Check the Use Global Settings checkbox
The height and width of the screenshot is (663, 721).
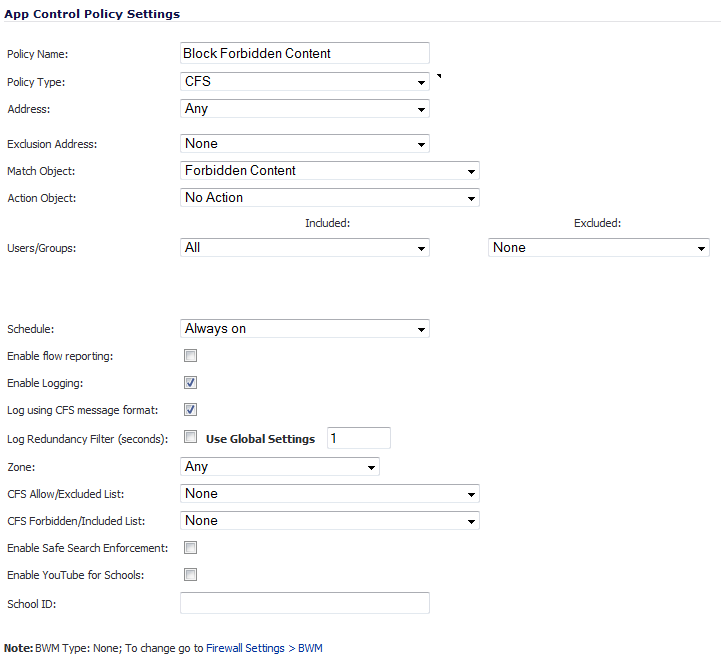[x=190, y=437]
